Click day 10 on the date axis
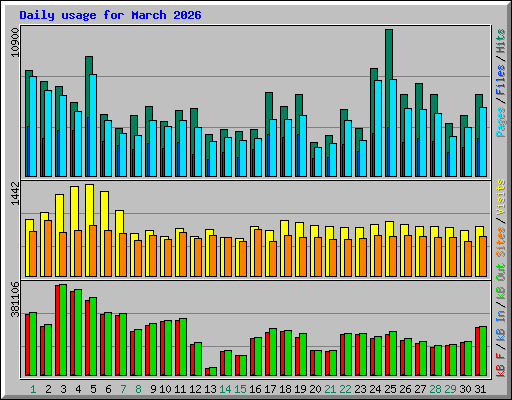Screen dimensions: 512x400 165,389
